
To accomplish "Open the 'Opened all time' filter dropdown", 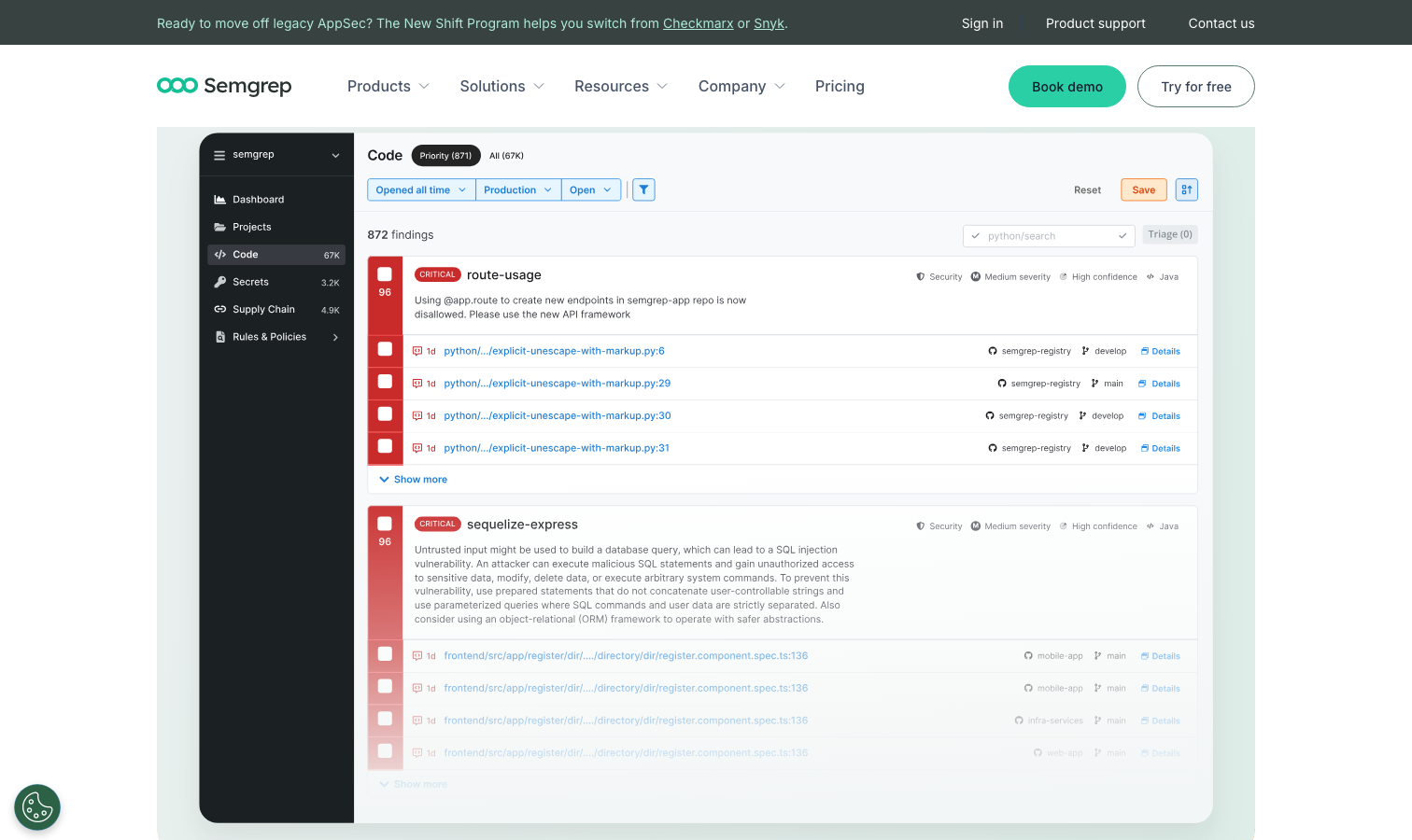I will point(421,189).
